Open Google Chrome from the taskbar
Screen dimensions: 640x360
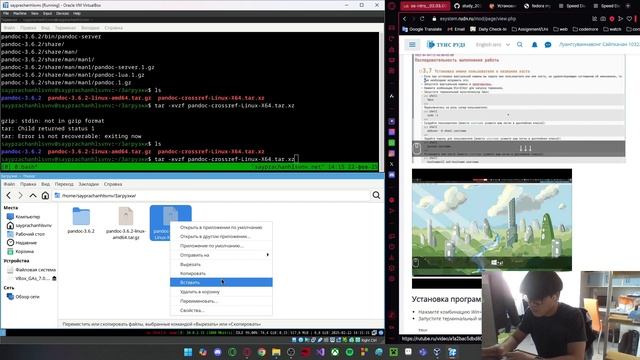[x=261, y=352]
